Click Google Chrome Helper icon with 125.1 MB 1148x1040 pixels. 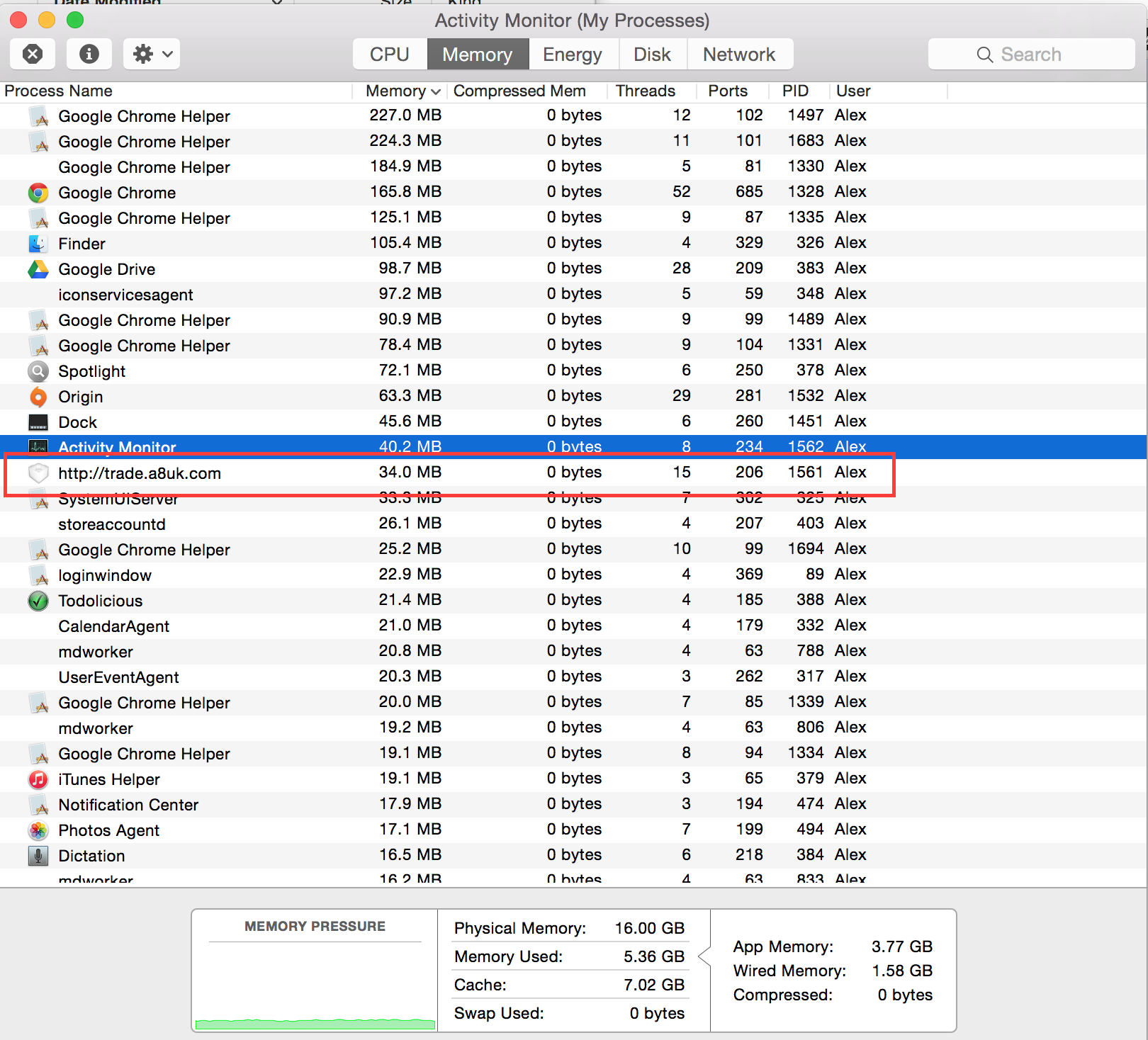(x=38, y=218)
